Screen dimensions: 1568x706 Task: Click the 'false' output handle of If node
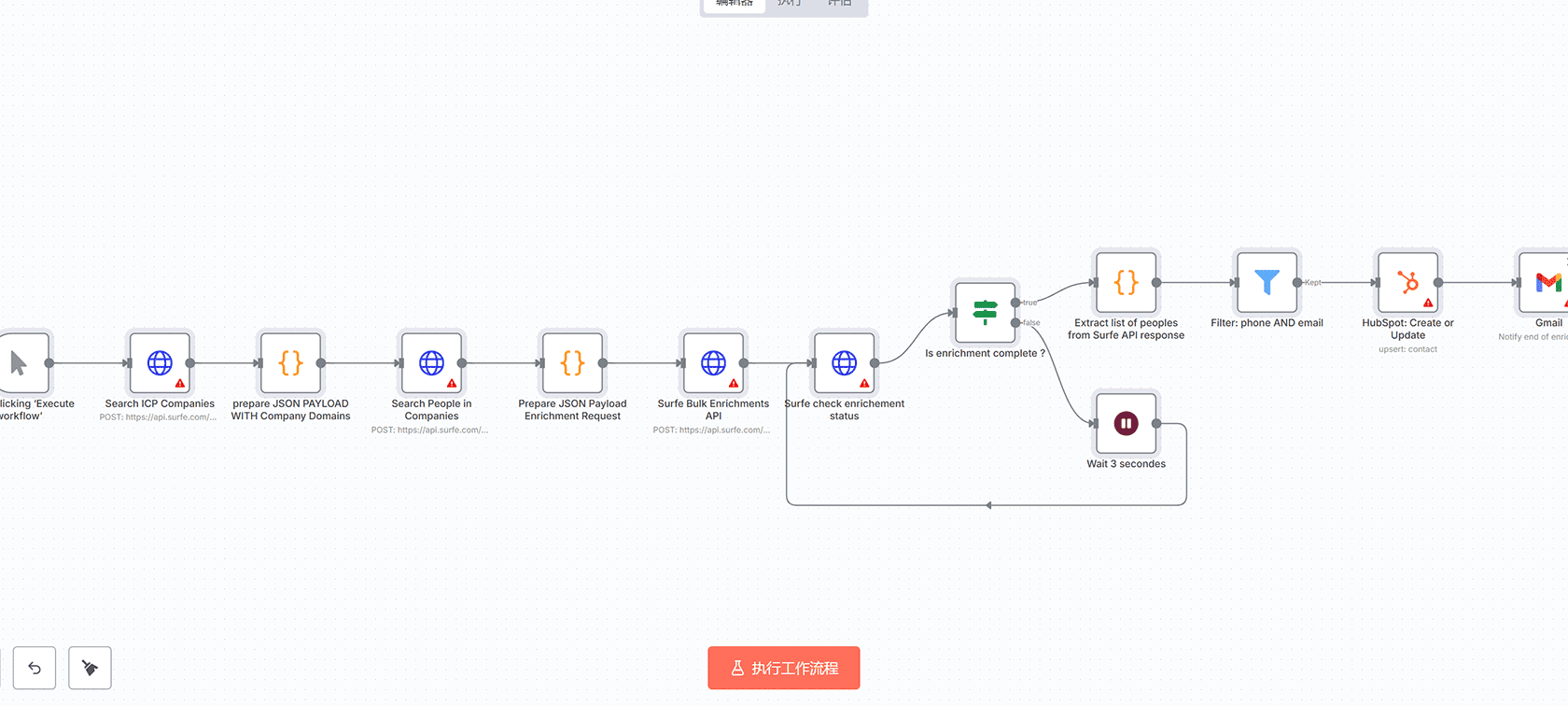tap(1015, 323)
